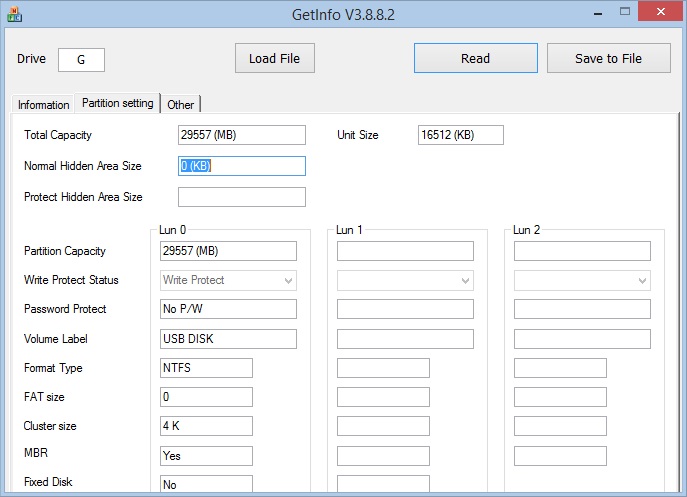Image resolution: width=687 pixels, height=497 pixels.
Task: Click Lun 2 Password Protect field
Action: [x=582, y=309]
